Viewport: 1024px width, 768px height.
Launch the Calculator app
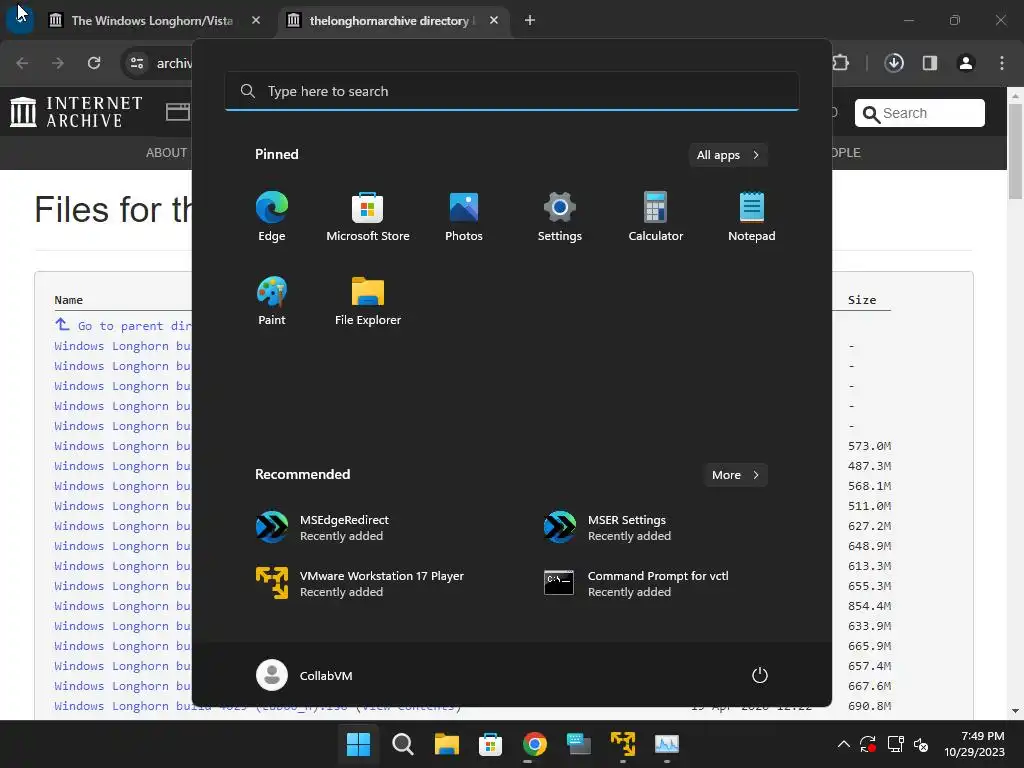click(x=656, y=217)
